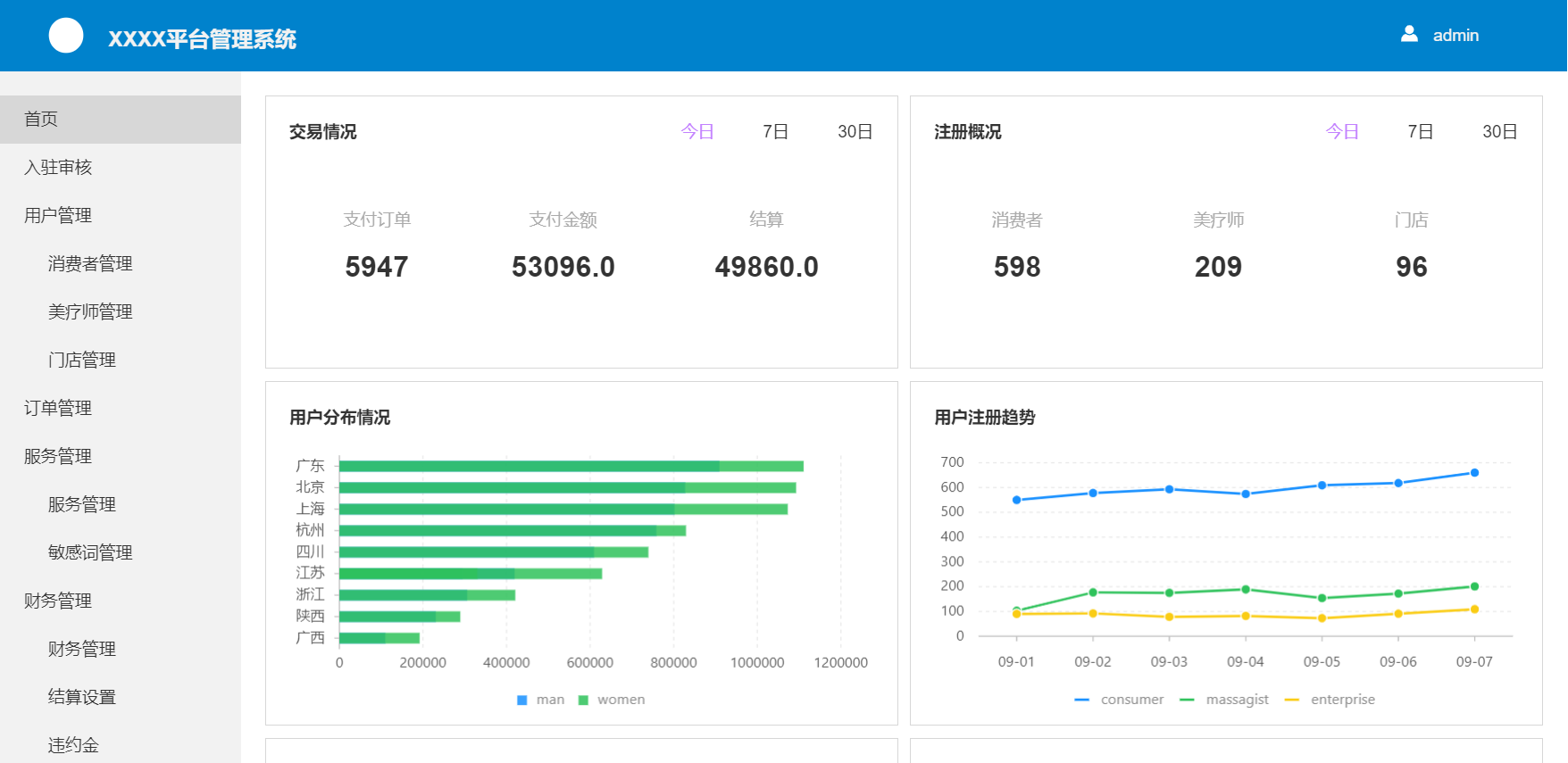
Task: Click enterprise data point at 09-05
Action: (x=1322, y=618)
